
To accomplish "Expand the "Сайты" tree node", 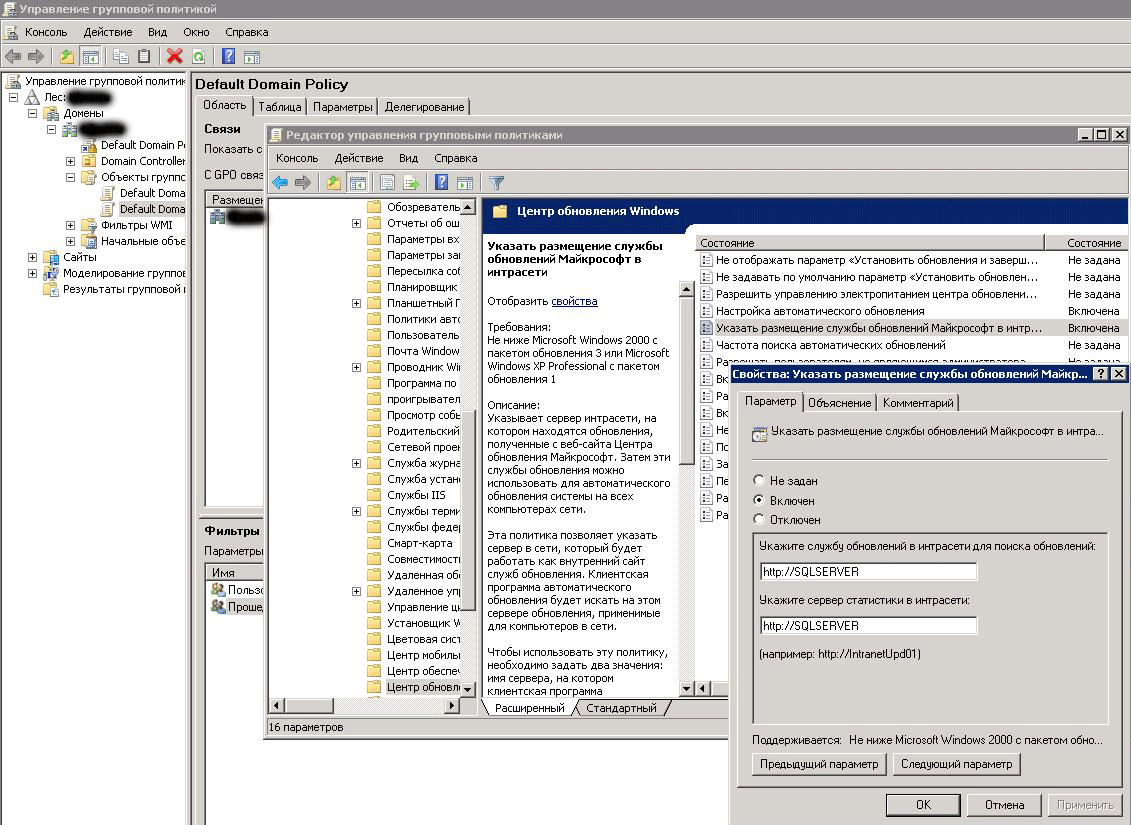I will [x=33, y=257].
